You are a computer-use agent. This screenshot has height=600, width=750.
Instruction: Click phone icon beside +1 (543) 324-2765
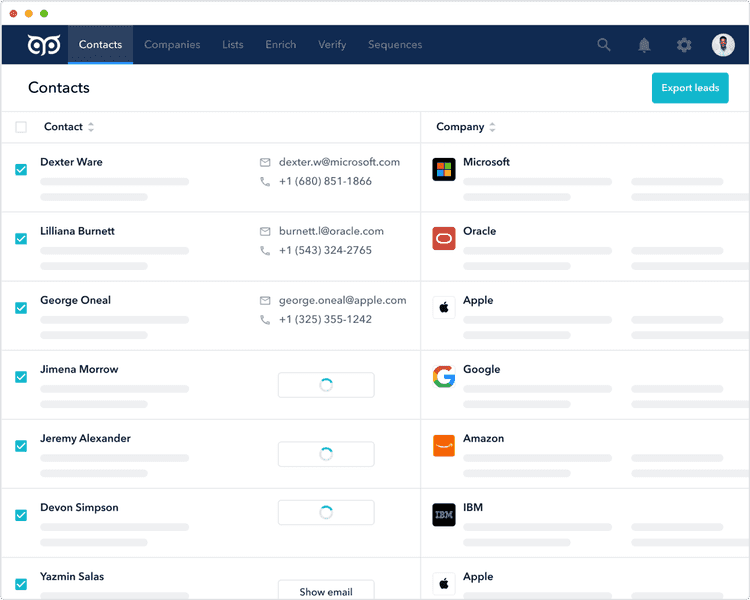[x=265, y=250]
